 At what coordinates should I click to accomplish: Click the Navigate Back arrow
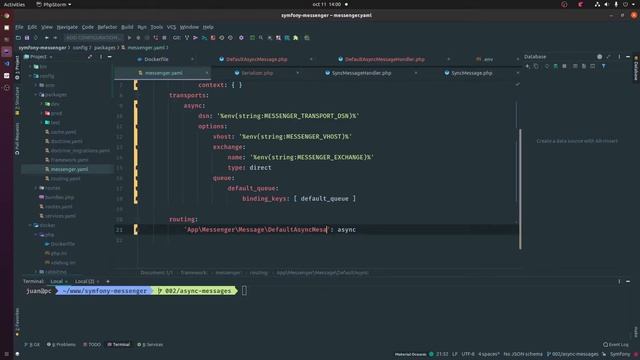pos(46,38)
